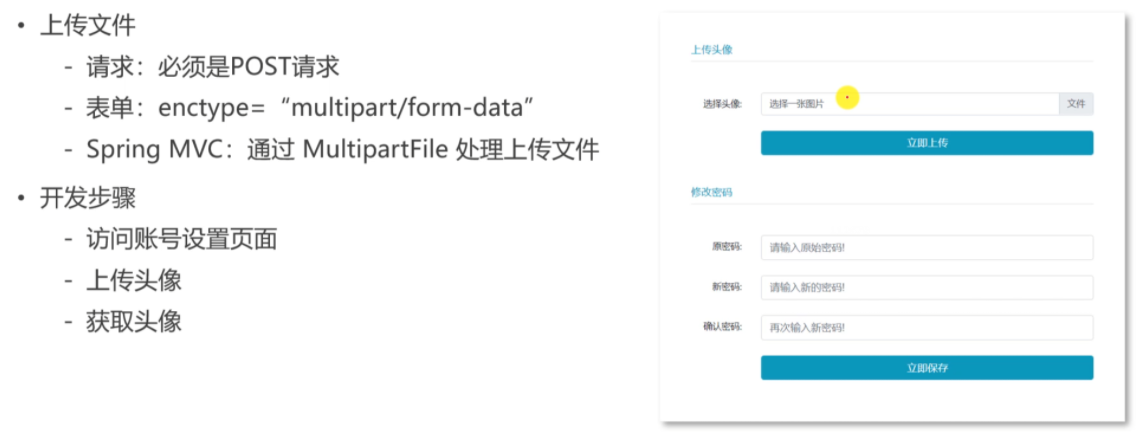Click the 原密码 field label
Viewport: 1138px width, 434px height.
tap(728, 248)
